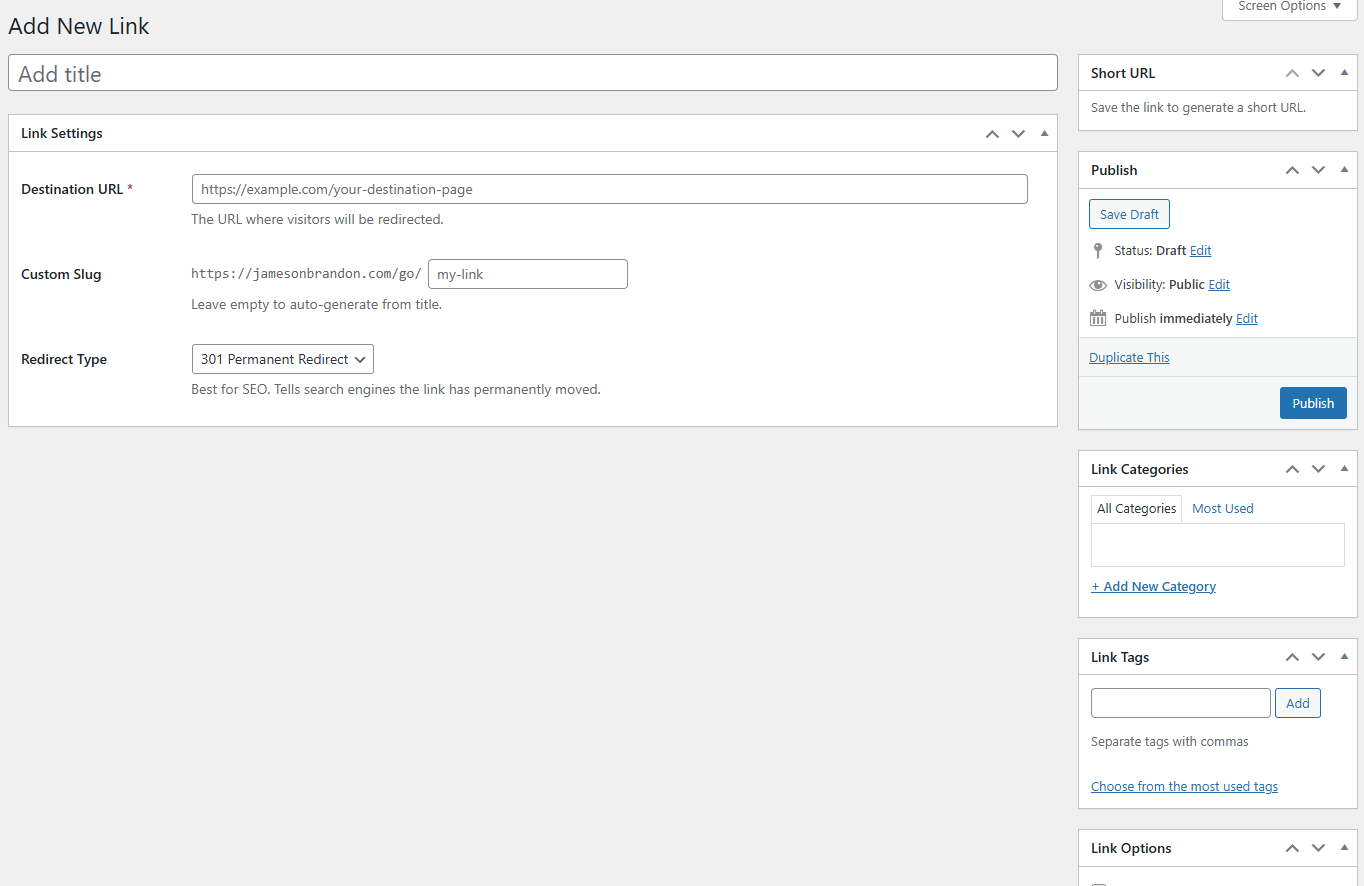Collapse the Link Options panel

click(1344, 847)
